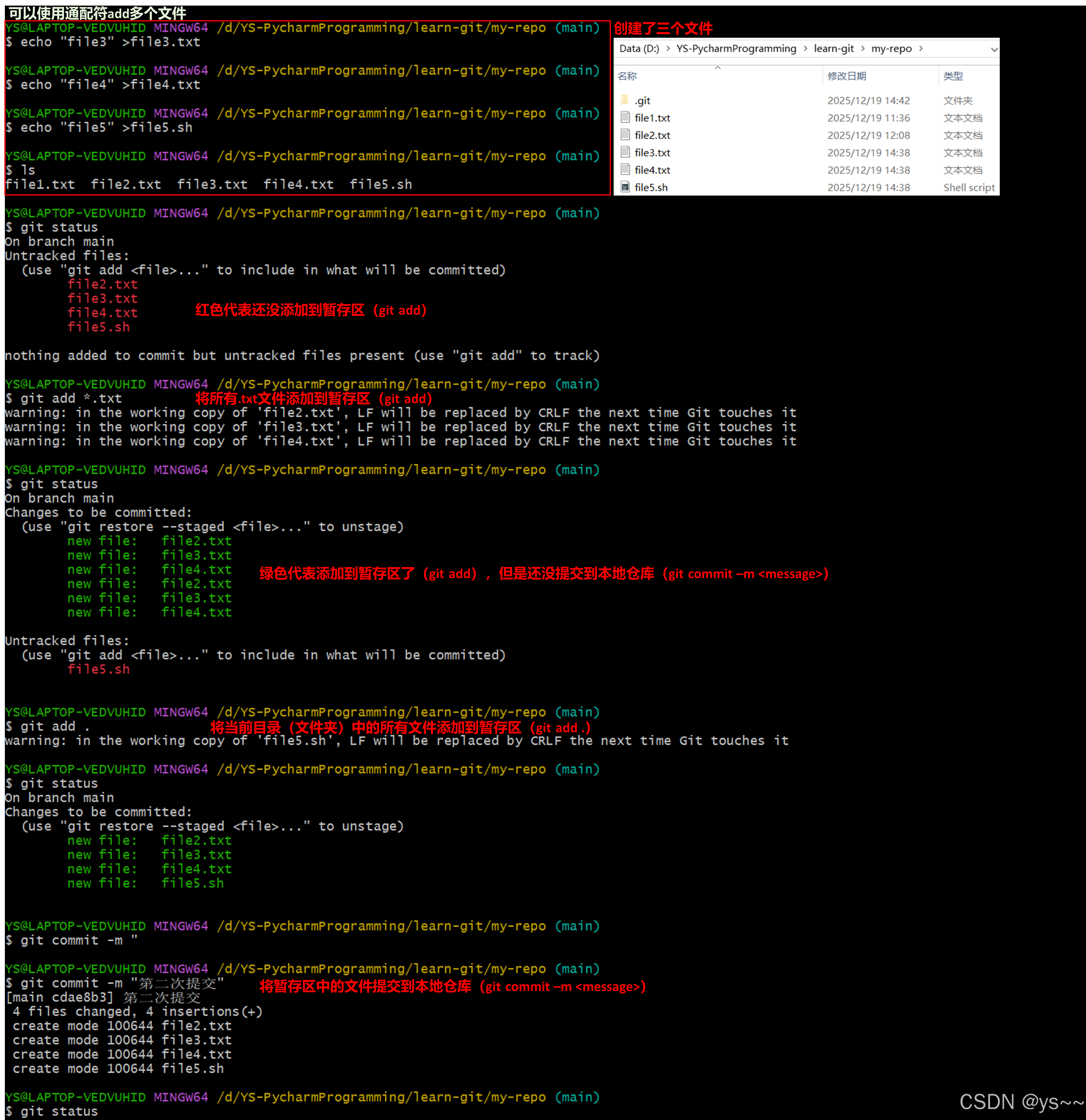This screenshot has height=1120, width=1086.
Task: Click the file4.txt modified date cell
Action: [x=868, y=170]
